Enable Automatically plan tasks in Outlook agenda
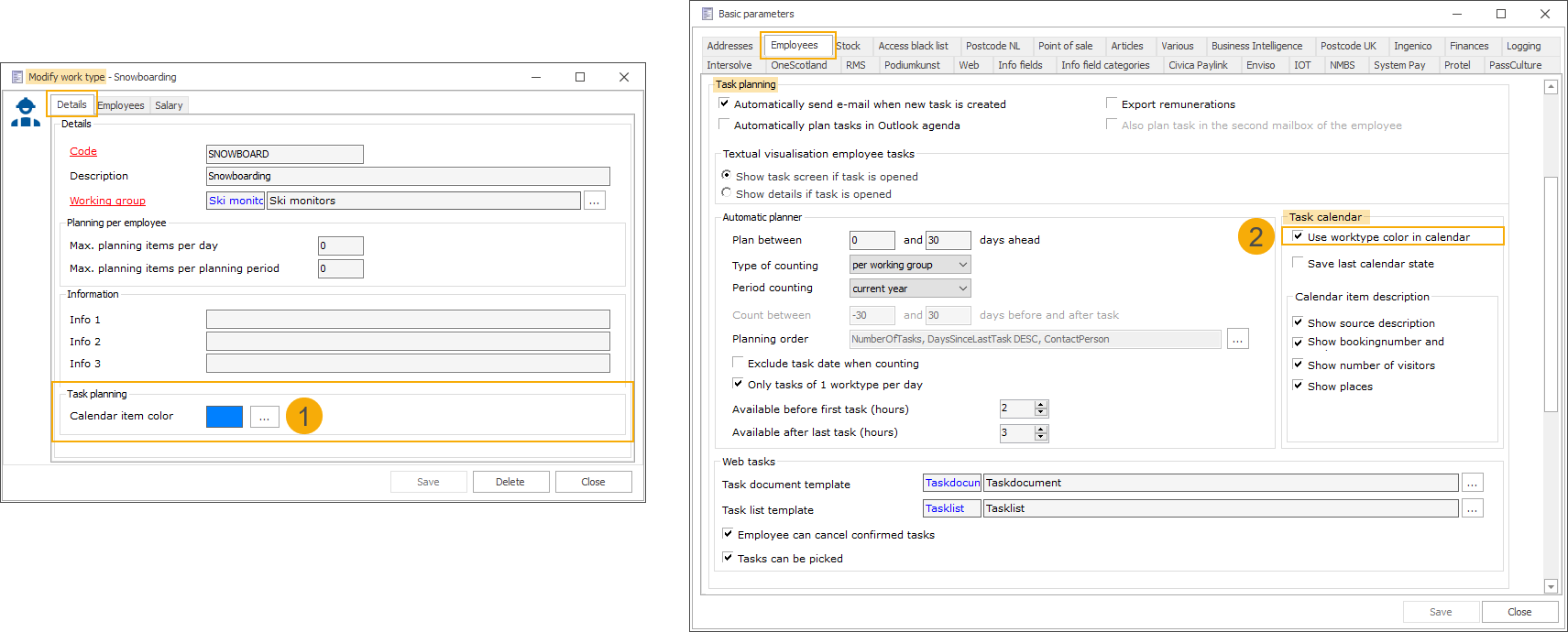1568x632 pixels. click(x=725, y=125)
